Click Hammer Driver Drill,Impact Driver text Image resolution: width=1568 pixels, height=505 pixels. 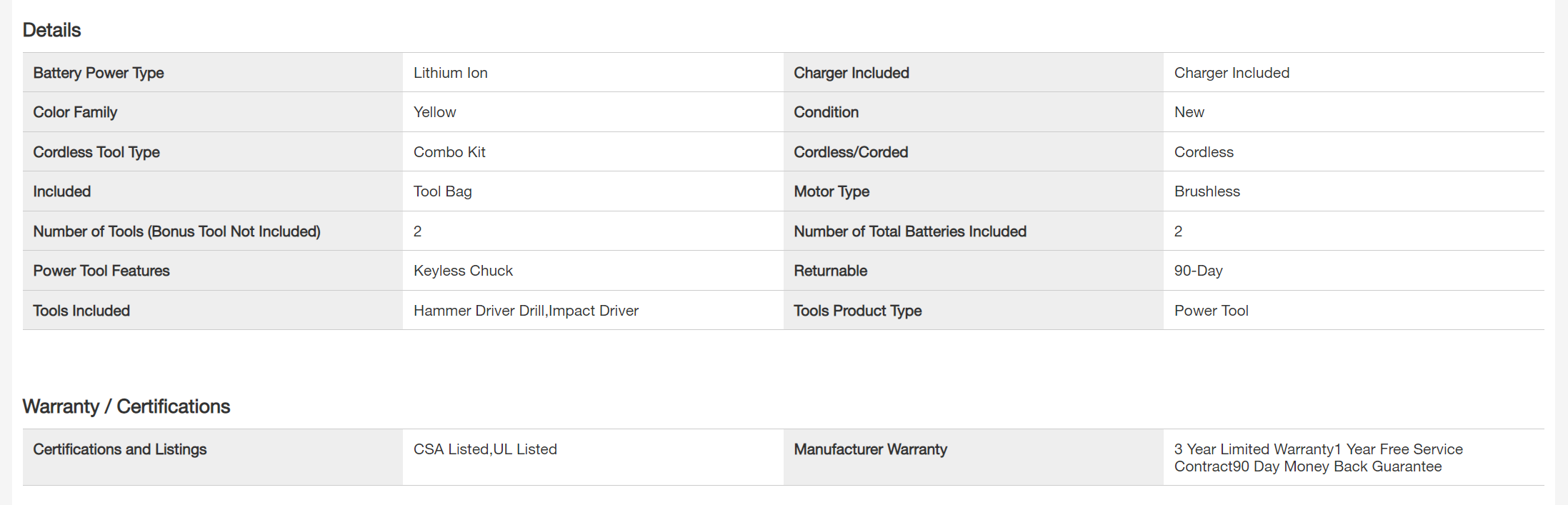click(526, 311)
